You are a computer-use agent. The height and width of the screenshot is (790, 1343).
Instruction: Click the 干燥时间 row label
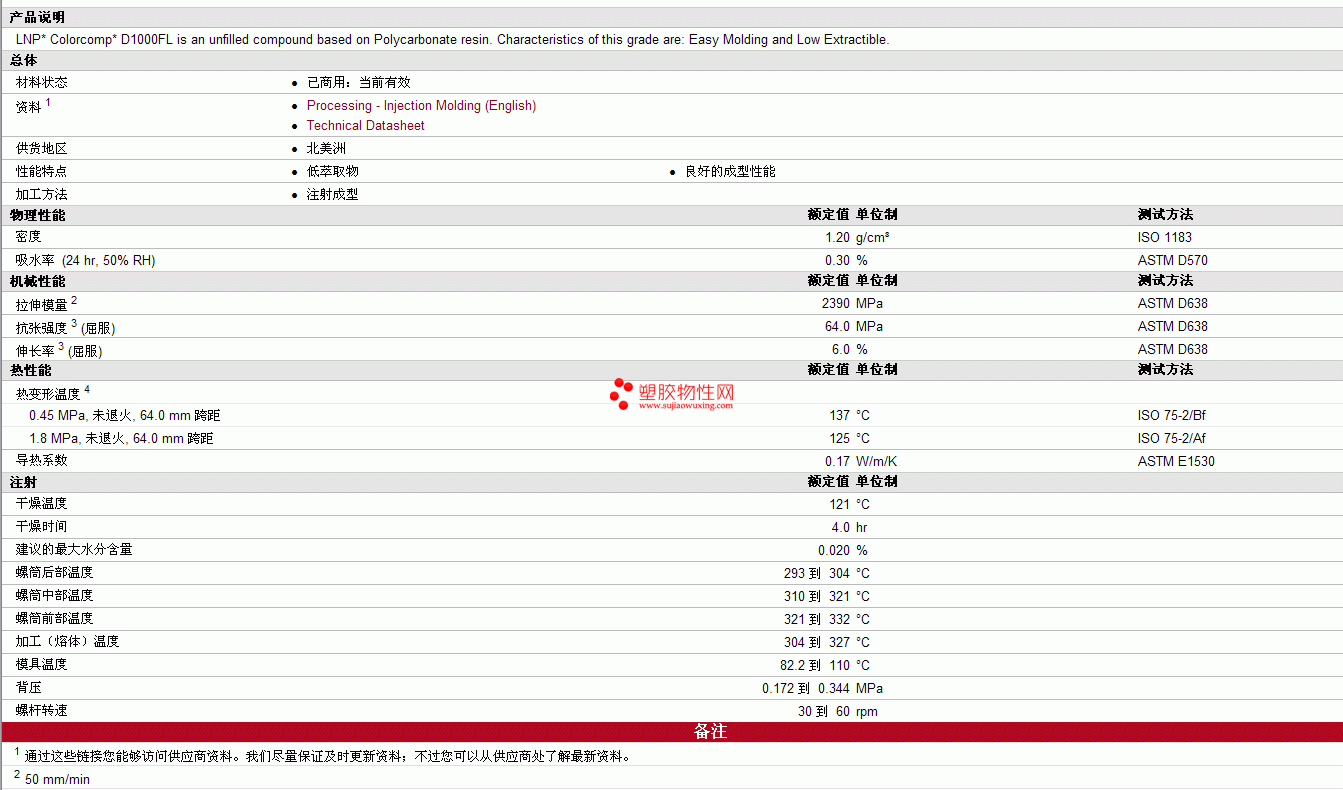42,527
